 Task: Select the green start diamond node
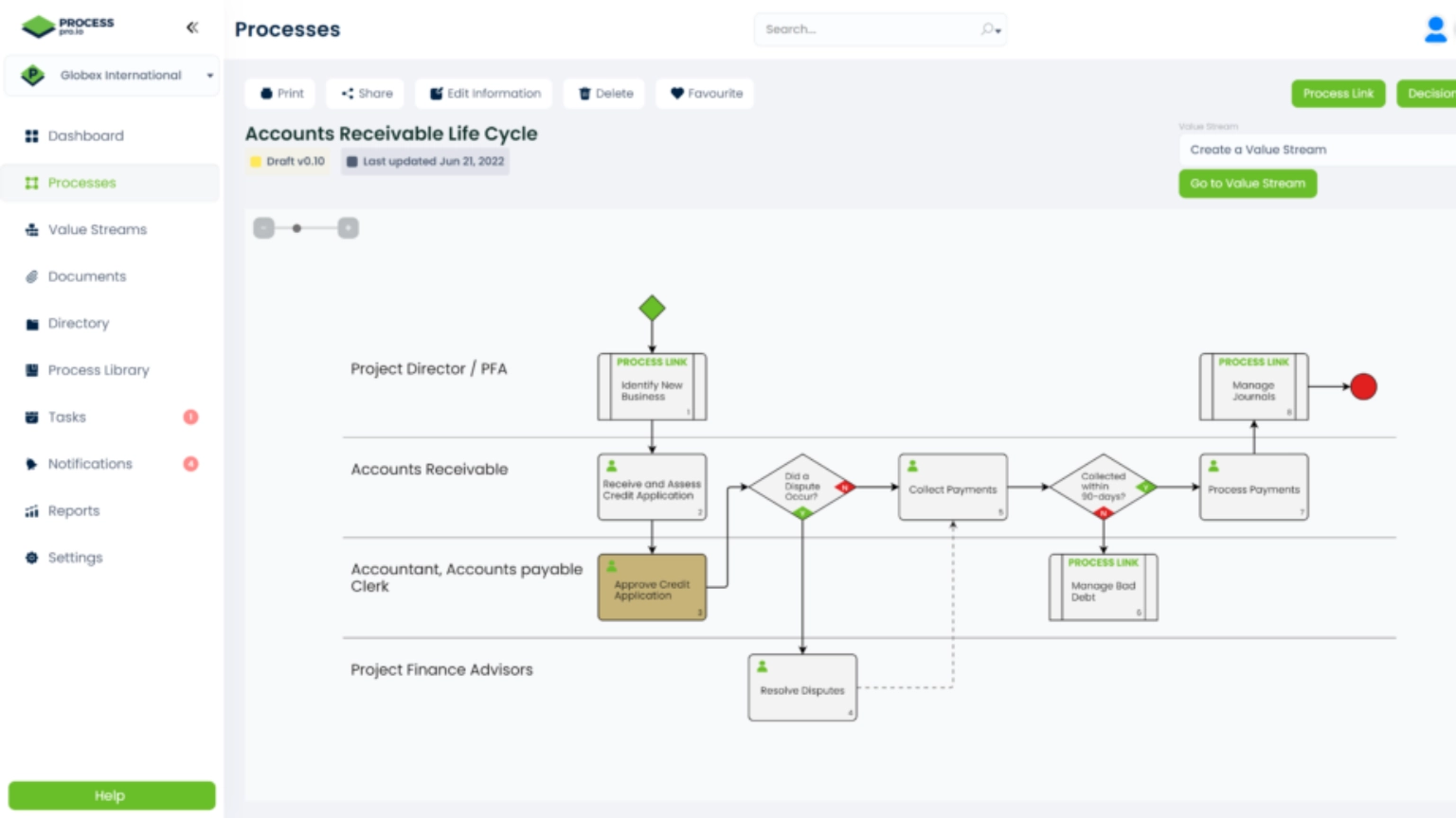[652, 308]
